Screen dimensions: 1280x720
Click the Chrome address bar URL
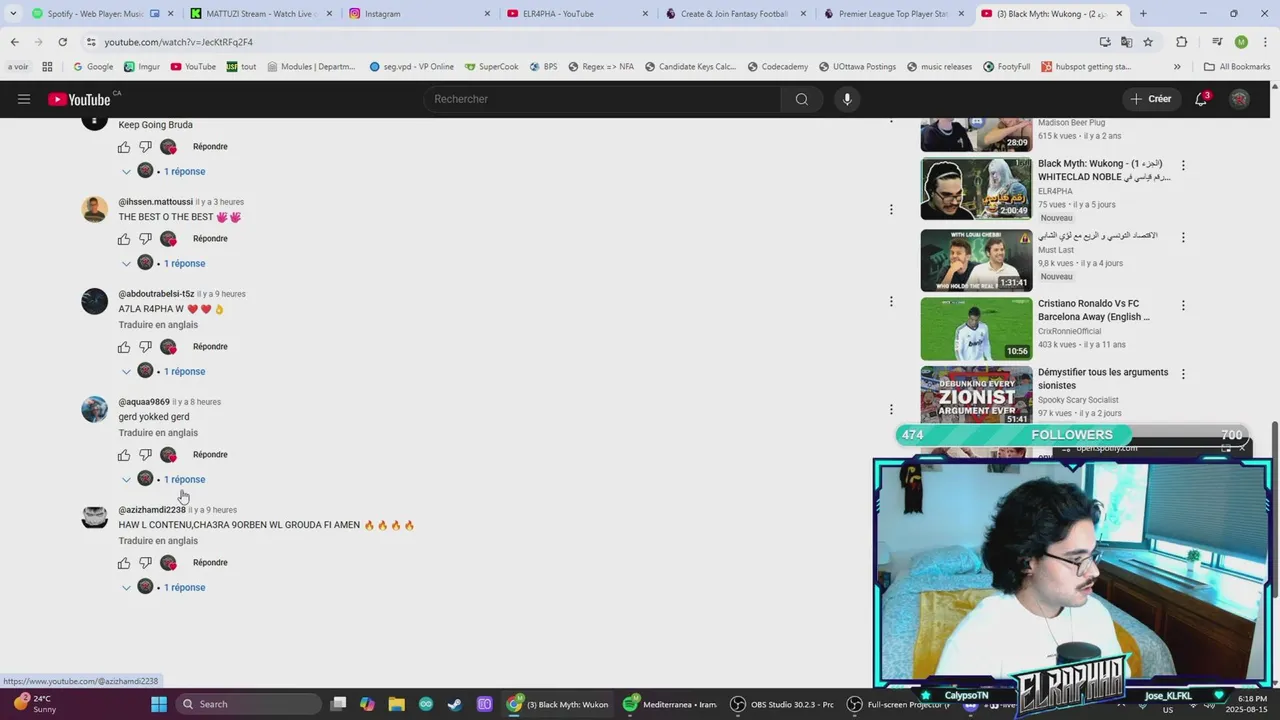(178, 42)
